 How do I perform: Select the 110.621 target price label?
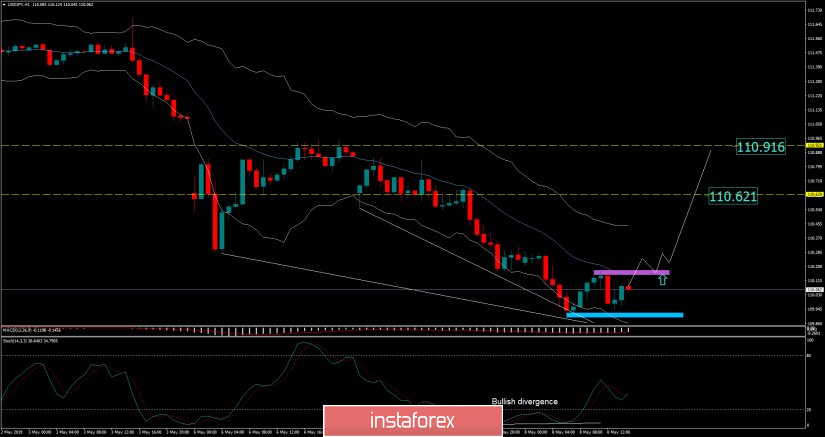click(x=733, y=197)
